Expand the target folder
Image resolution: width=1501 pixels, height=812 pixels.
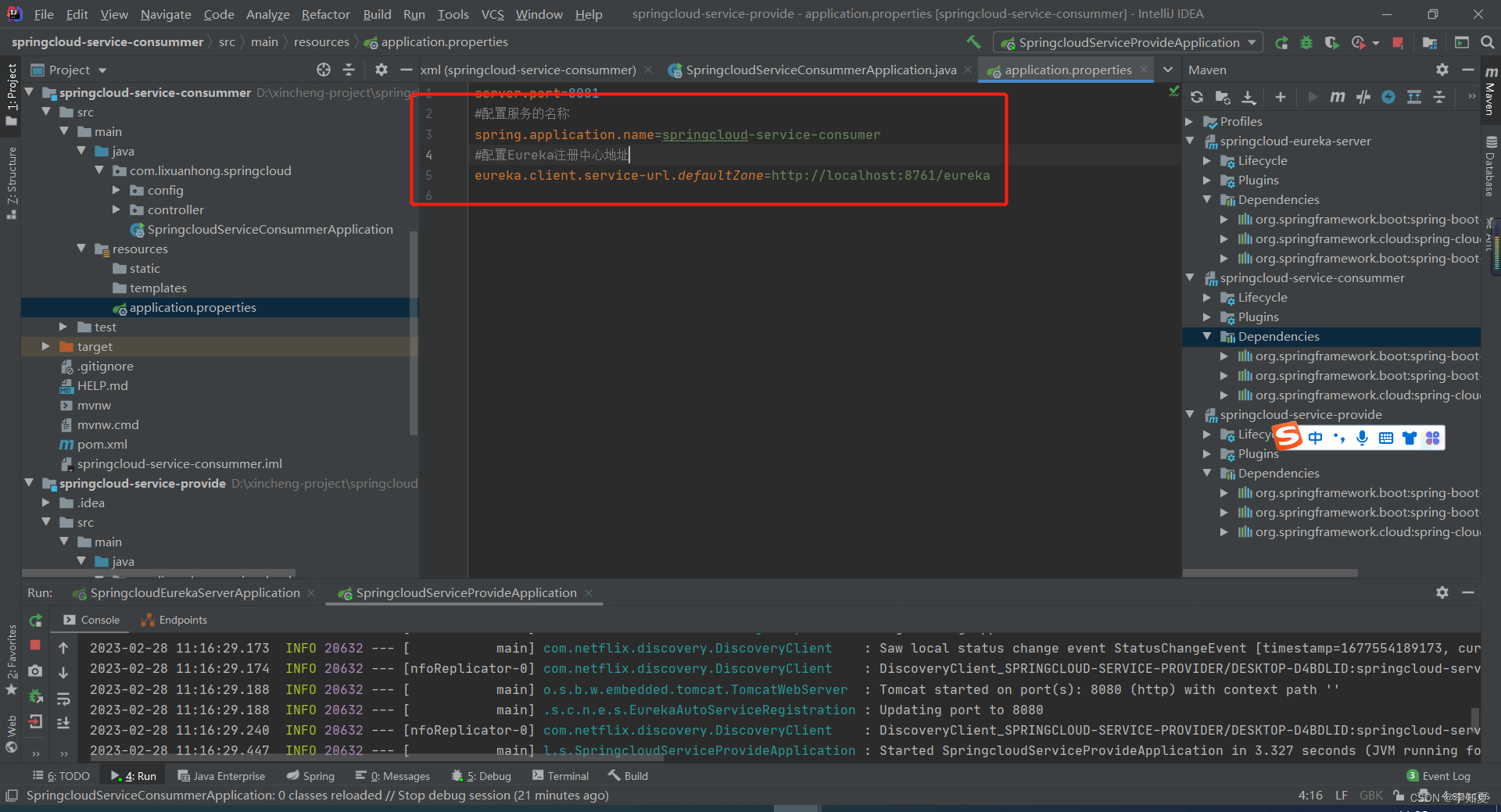(45, 346)
